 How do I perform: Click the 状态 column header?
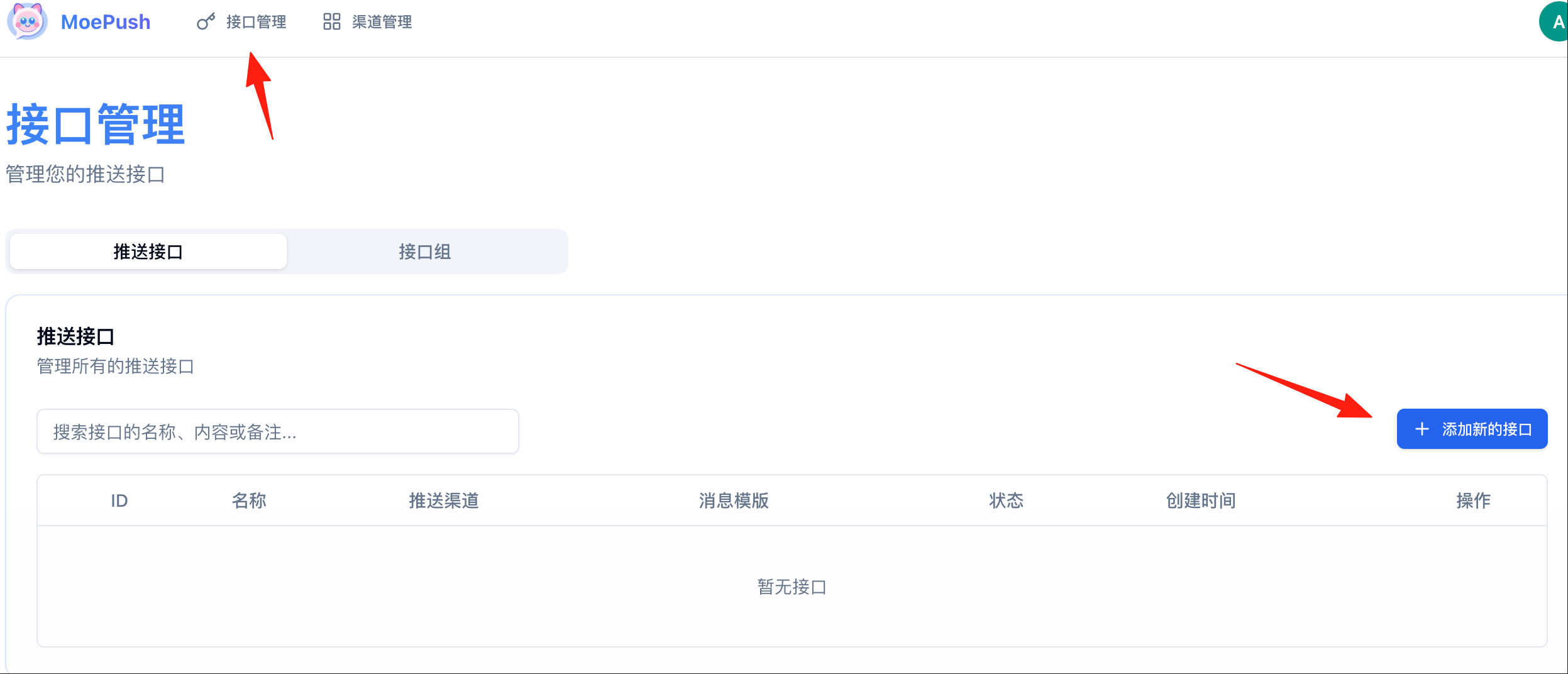tap(1006, 500)
